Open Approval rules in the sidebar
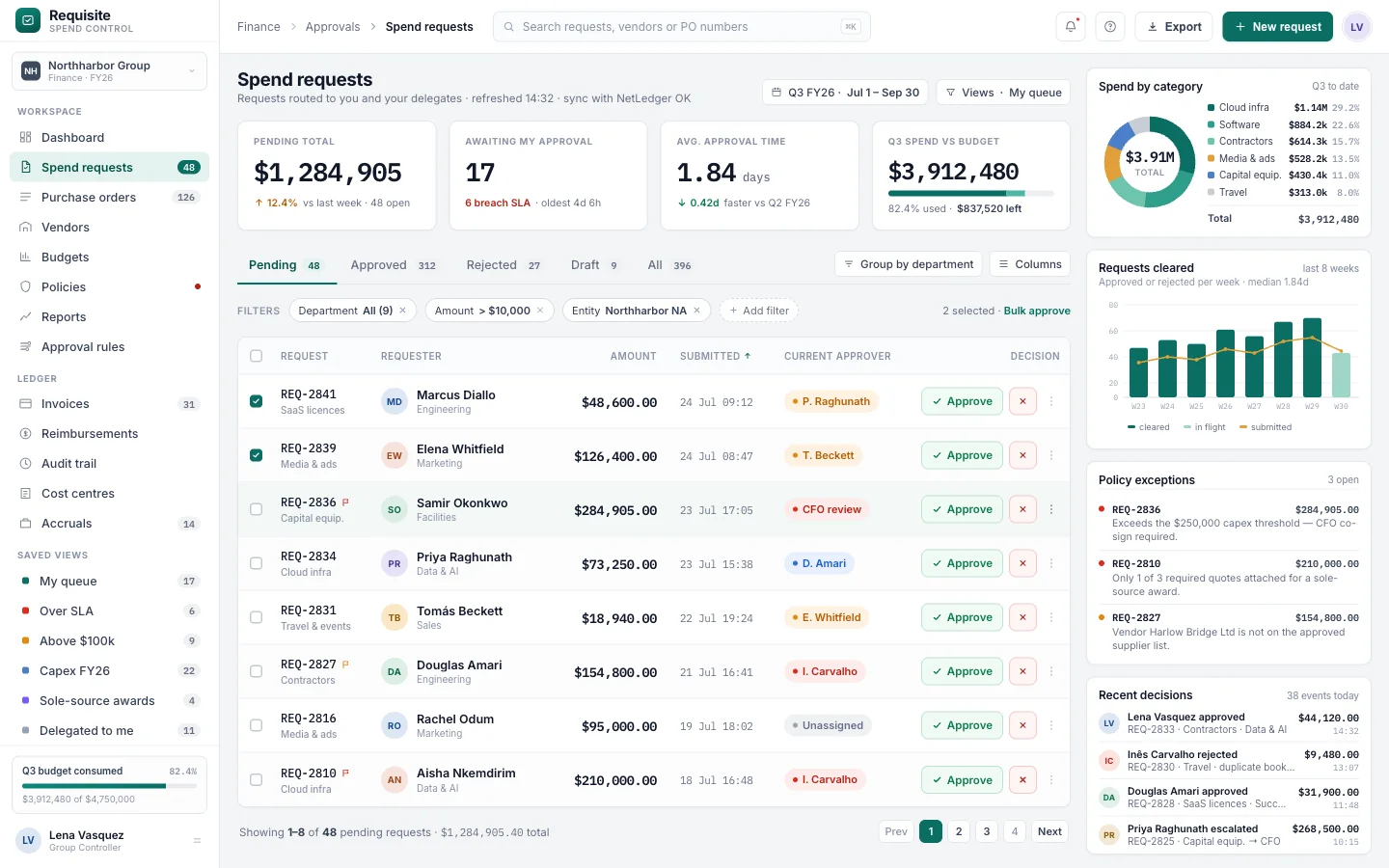The width and height of the screenshot is (1389, 868). 109,346
